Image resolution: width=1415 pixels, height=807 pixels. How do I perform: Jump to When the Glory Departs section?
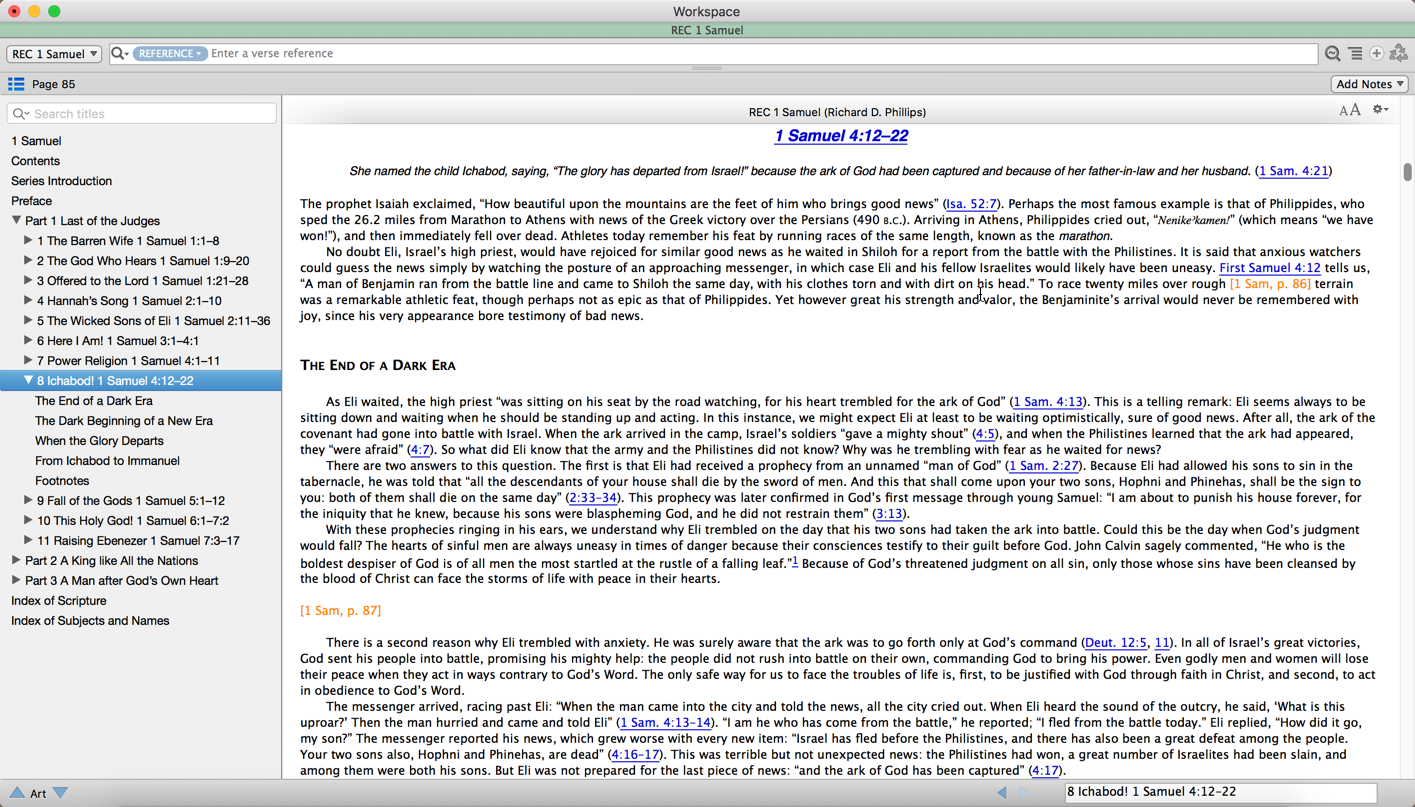coord(99,441)
